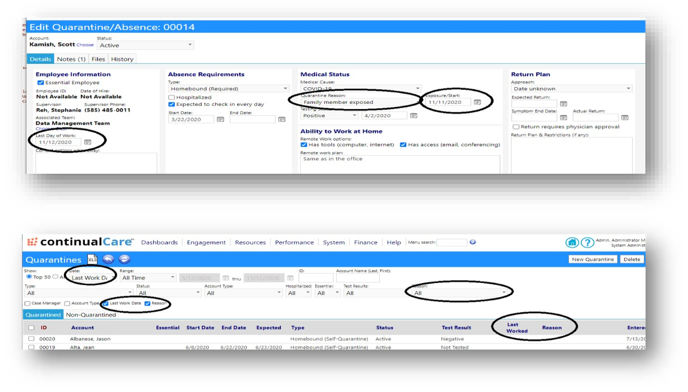This screenshot has height=392, width=688.
Task: Click the Excel export icon beside Quarantines
Action: pyautogui.click(x=93, y=259)
